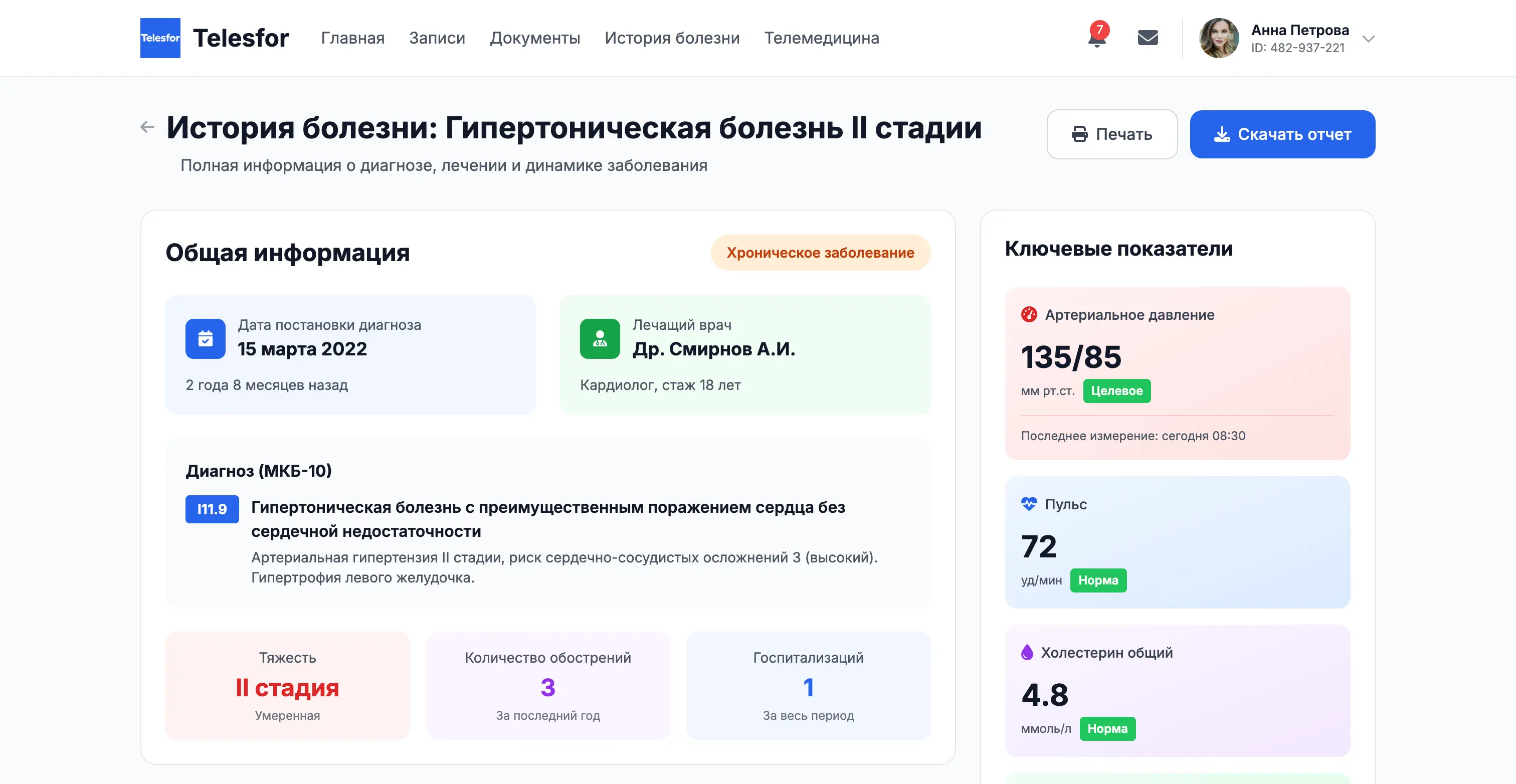Go to the Записи menu item
Viewport: 1516px width, 784px height.
pos(437,38)
